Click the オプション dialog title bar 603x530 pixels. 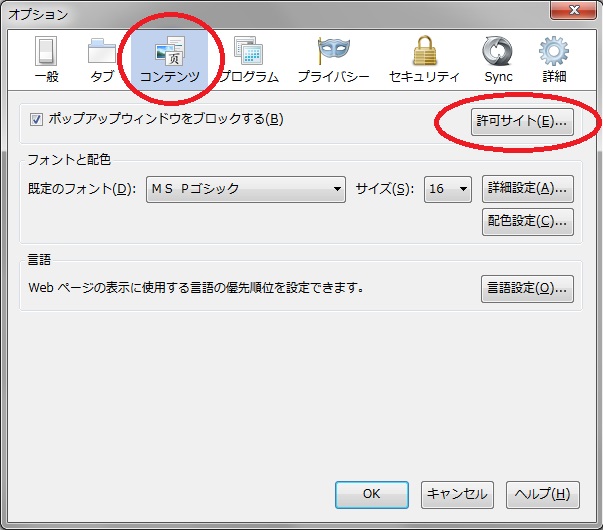[250, 14]
